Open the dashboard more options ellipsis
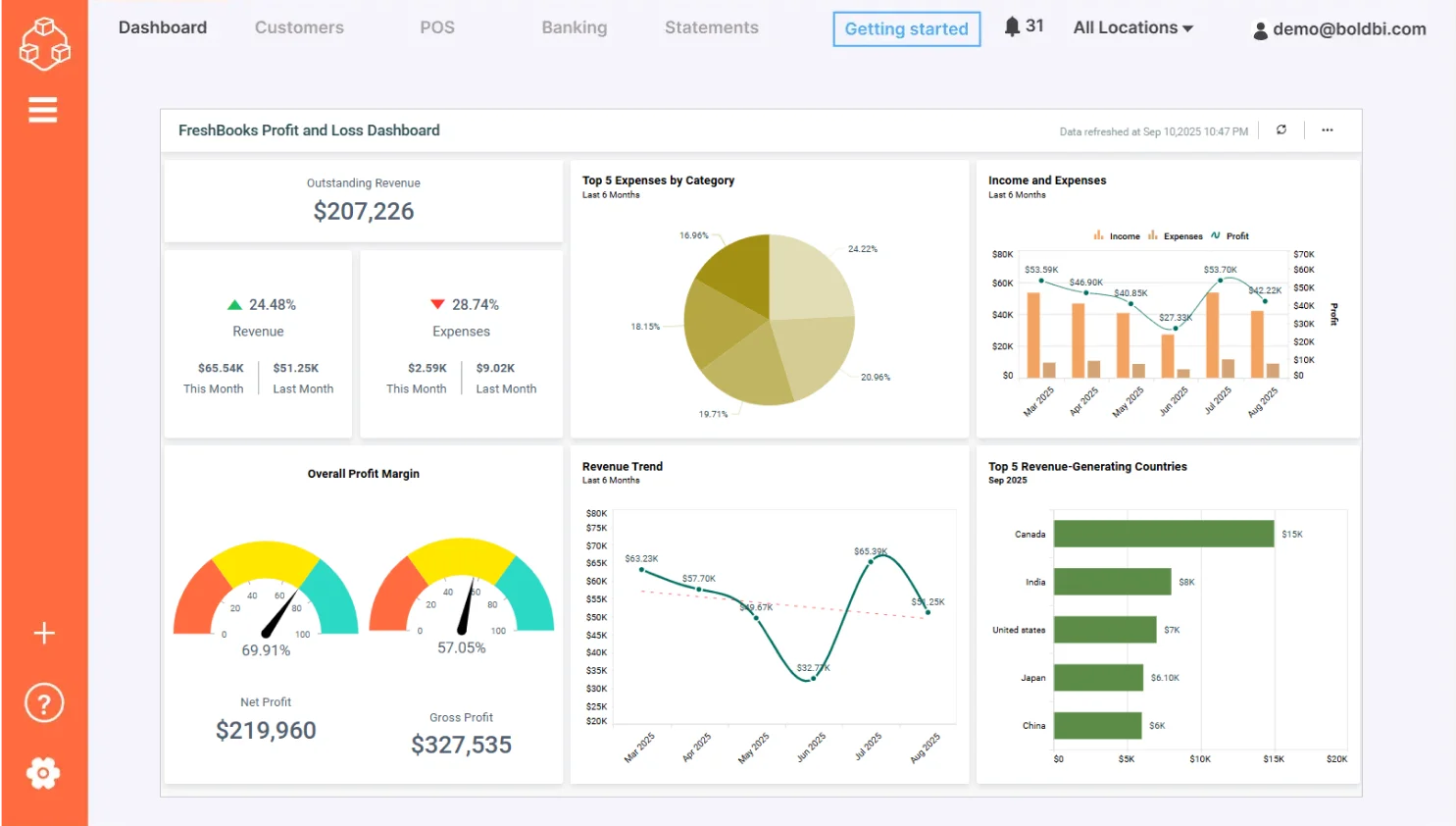This screenshot has height=826, width=1456. (1328, 129)
